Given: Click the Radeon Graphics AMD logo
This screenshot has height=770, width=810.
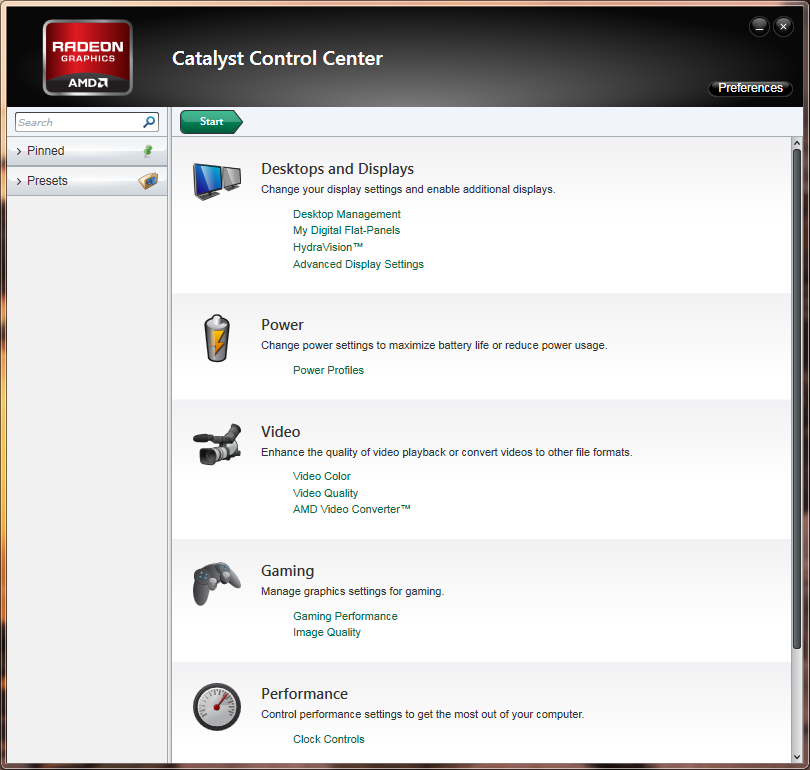Looking at the screenshot, I should point(87,57).
